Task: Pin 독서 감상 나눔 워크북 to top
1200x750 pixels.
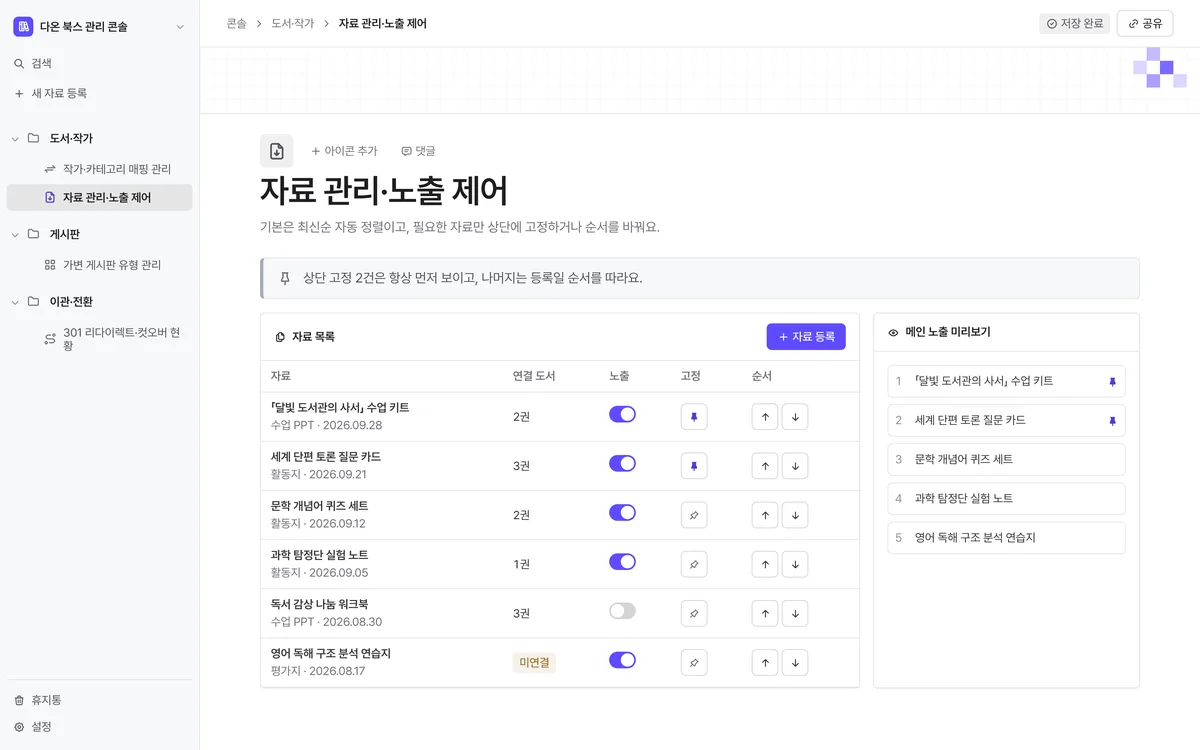Action: (694, 613)
